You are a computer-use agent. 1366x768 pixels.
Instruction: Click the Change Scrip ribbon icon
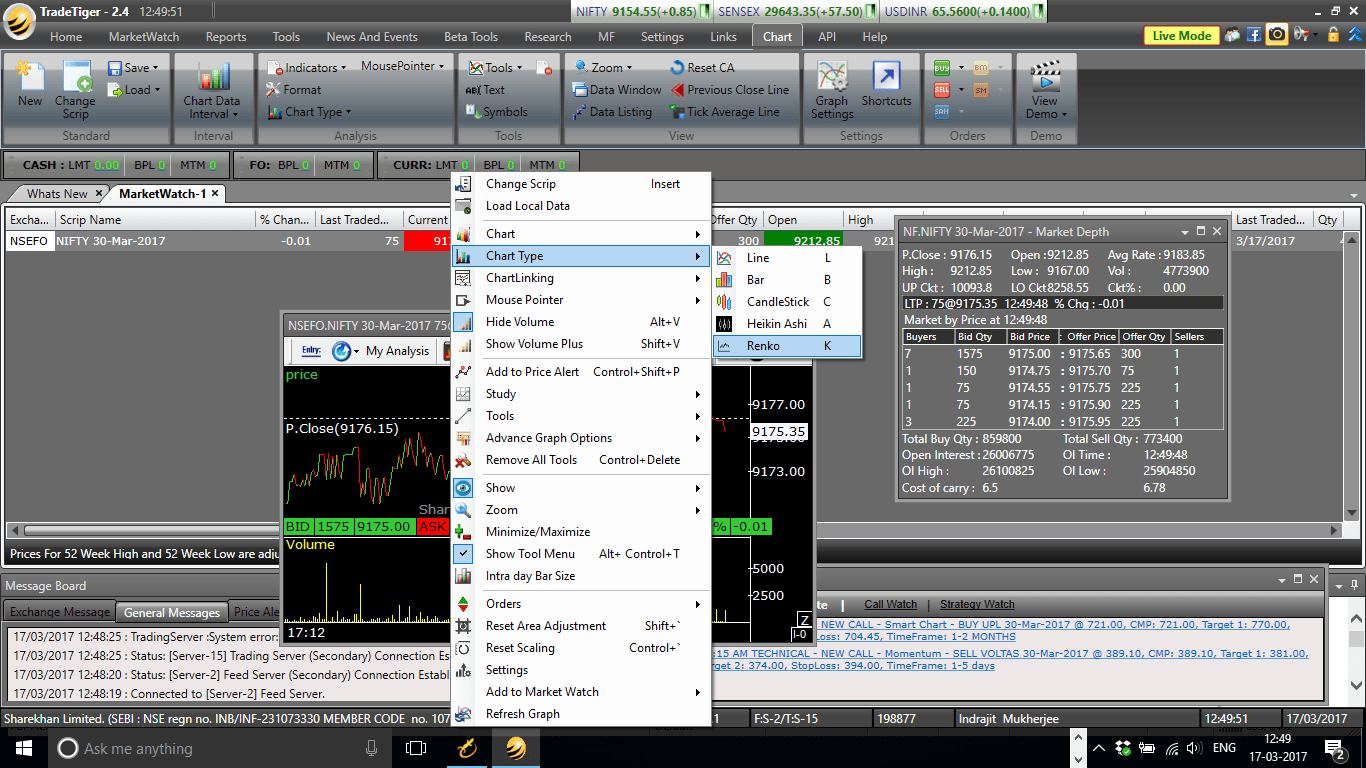click(x=76, y=89)
